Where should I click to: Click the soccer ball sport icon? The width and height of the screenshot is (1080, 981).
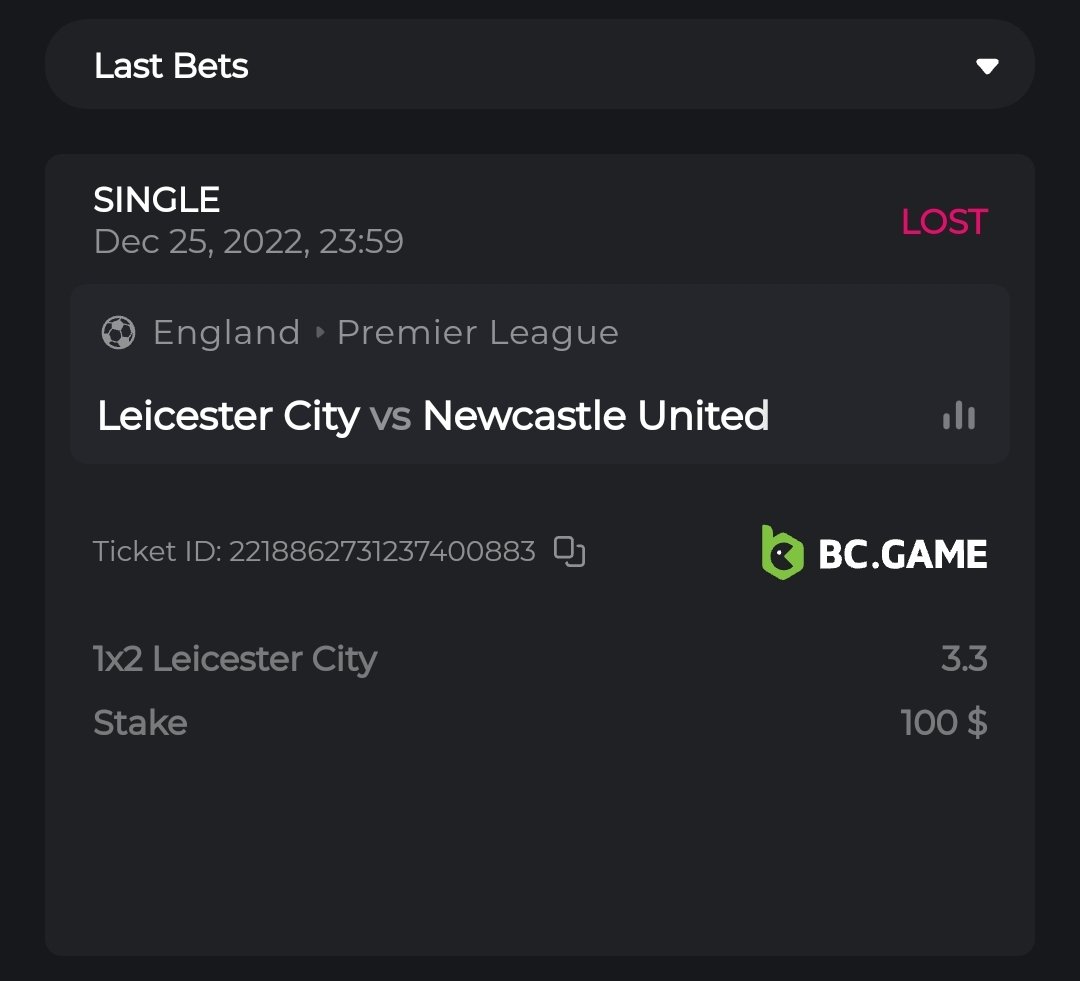pos(118,333)
